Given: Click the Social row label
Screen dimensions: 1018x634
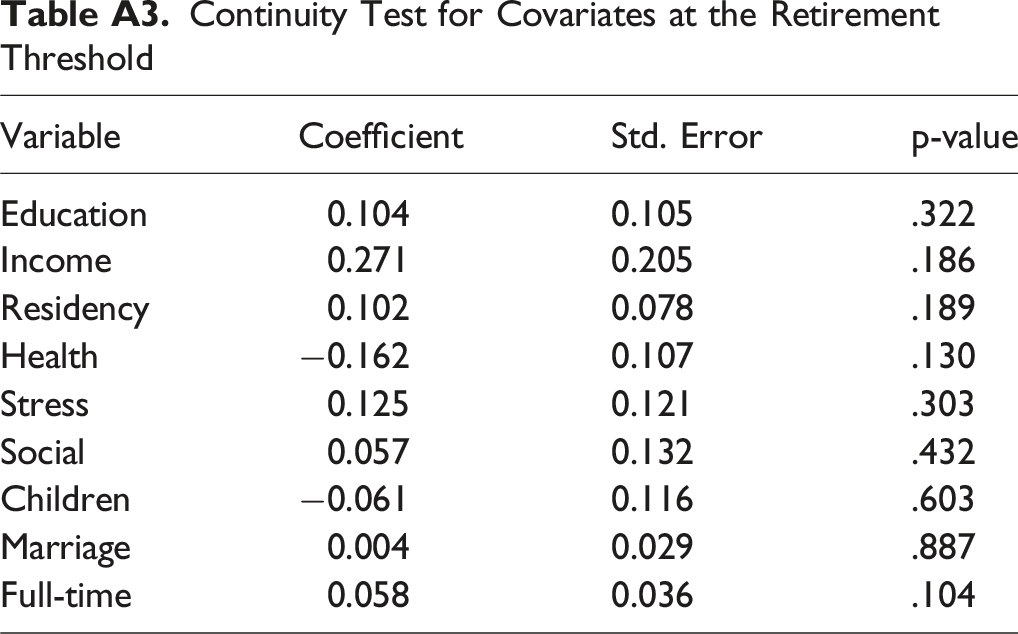Looking at the screenshot, I should [42, 452].
